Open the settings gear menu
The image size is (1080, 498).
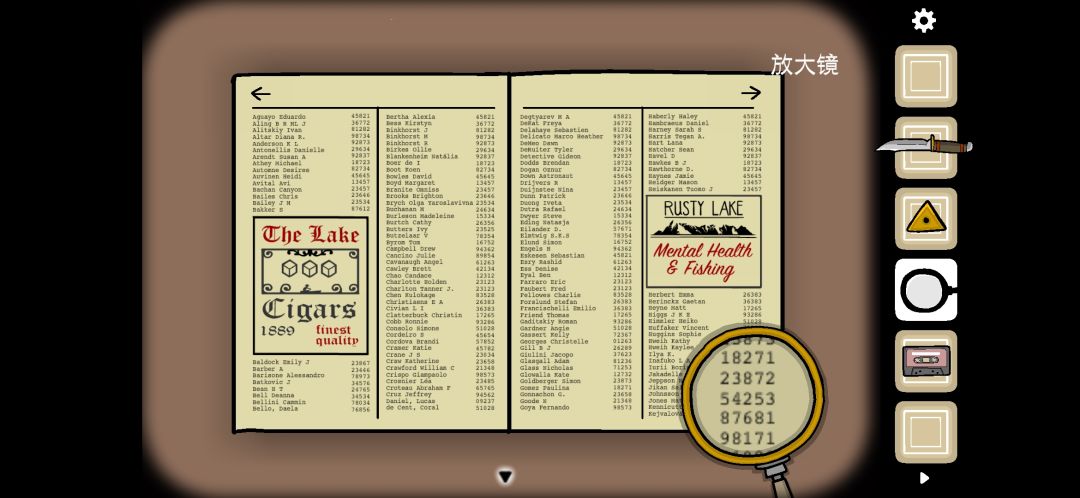click(924, 21)
